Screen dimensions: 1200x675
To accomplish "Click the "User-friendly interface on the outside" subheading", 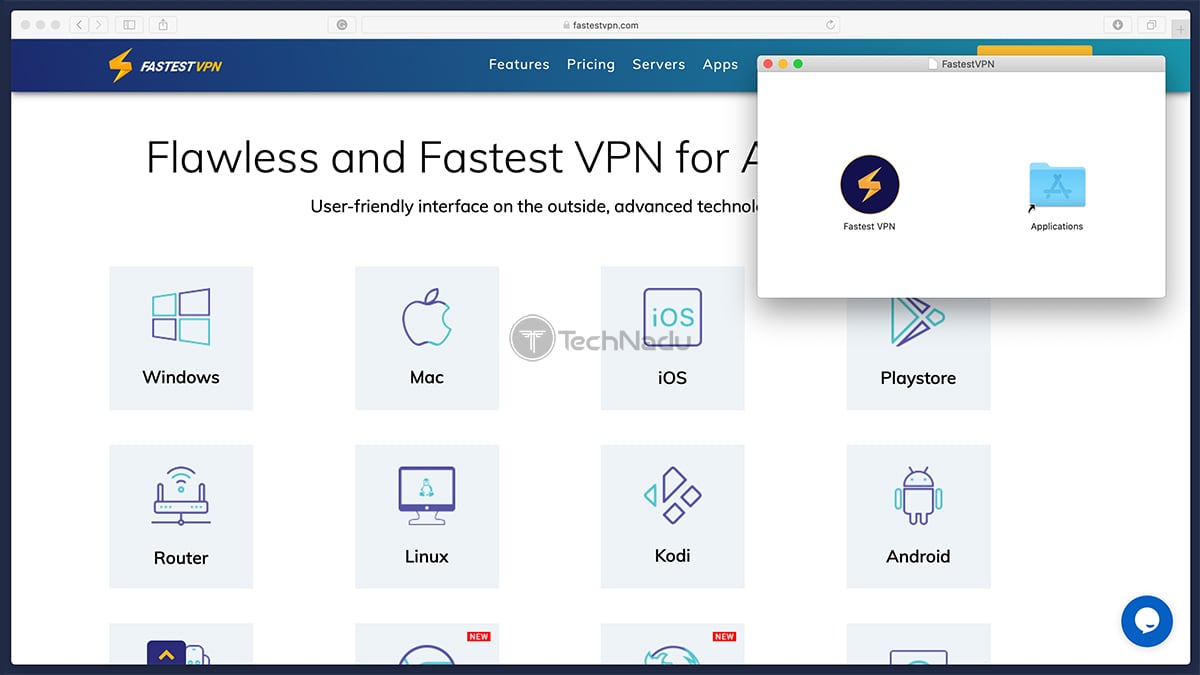I will click(x=534, y=207).
